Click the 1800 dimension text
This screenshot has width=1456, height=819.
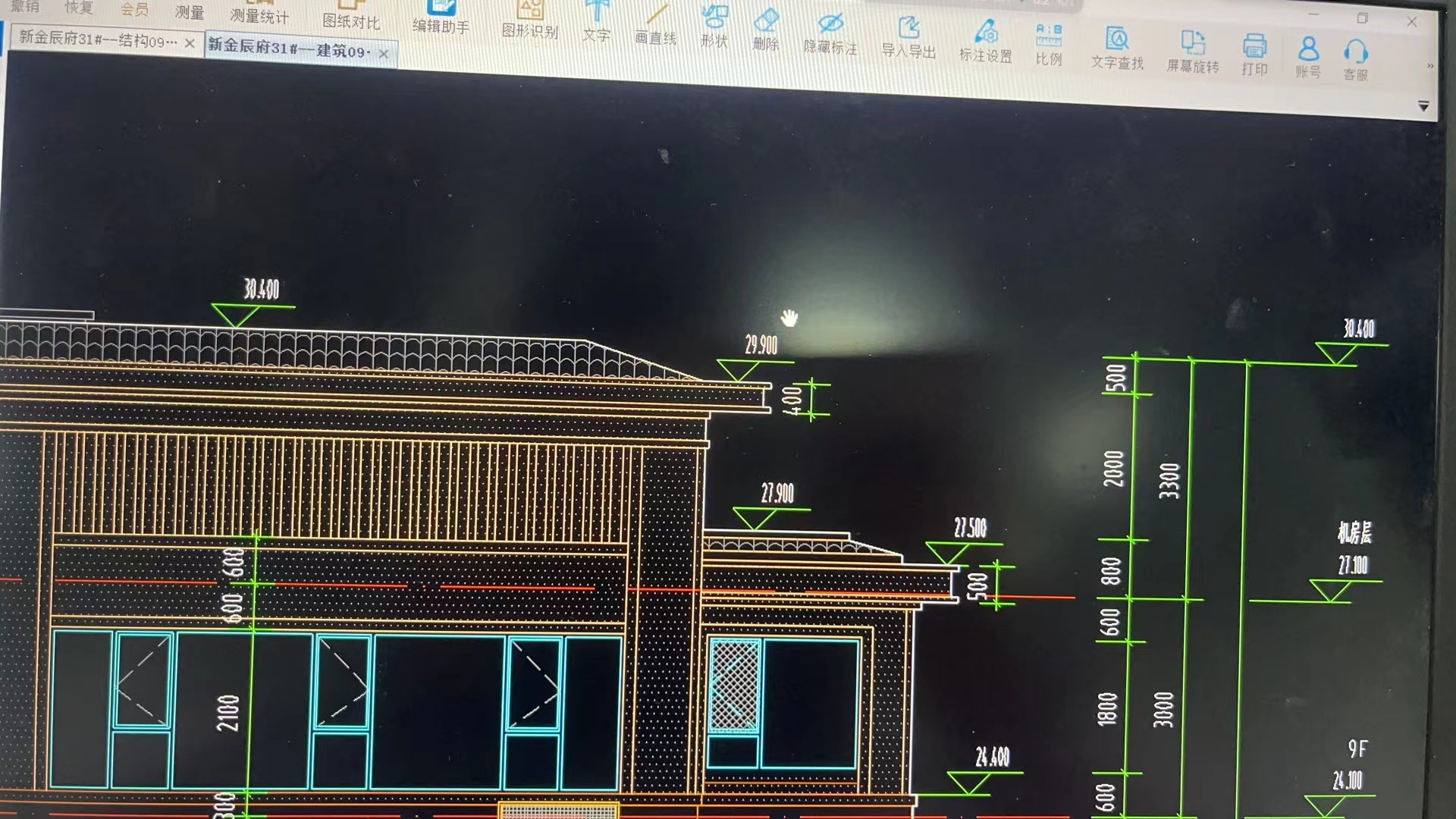pos(1108,709)
